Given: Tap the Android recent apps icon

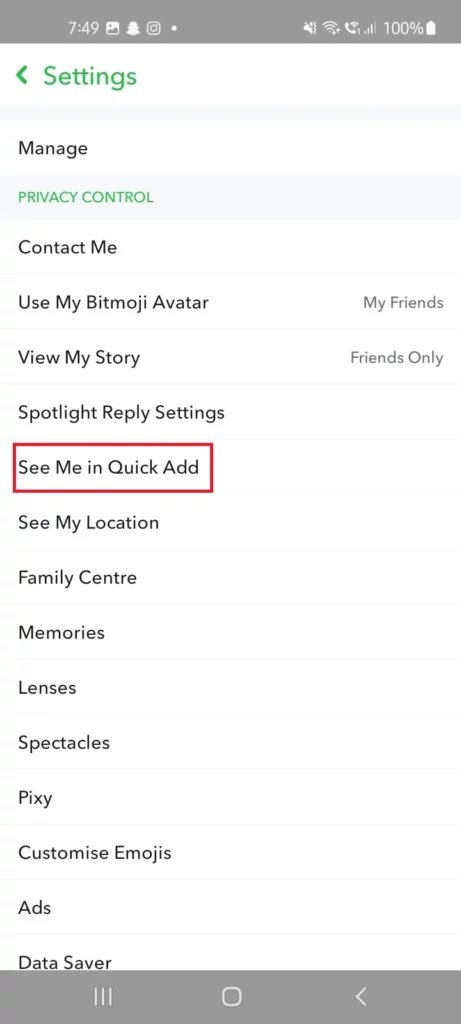Looking at the screenshot, I should (103, 996).
